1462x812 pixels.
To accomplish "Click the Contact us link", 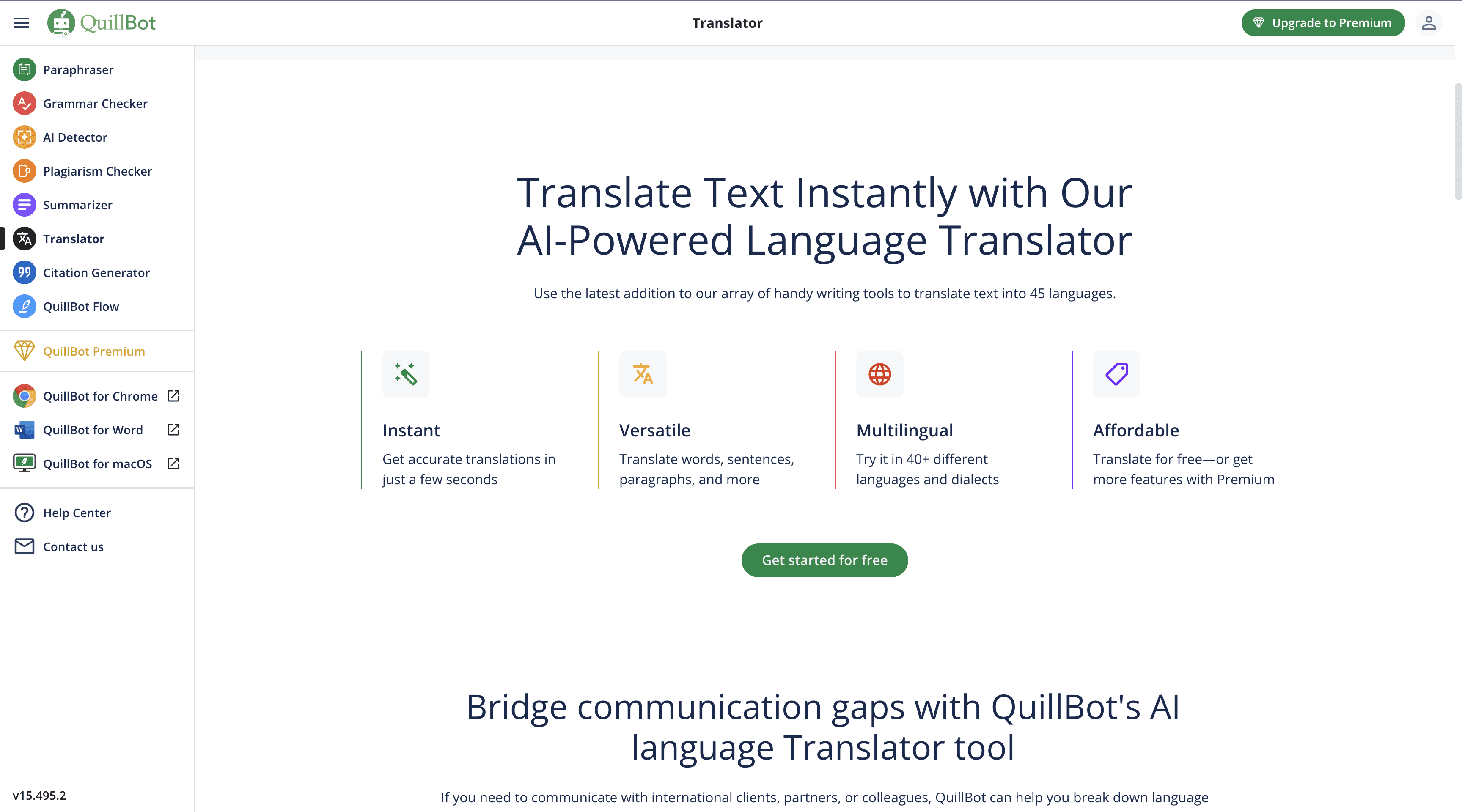I will pyautogui.click(x=73, y=546).
